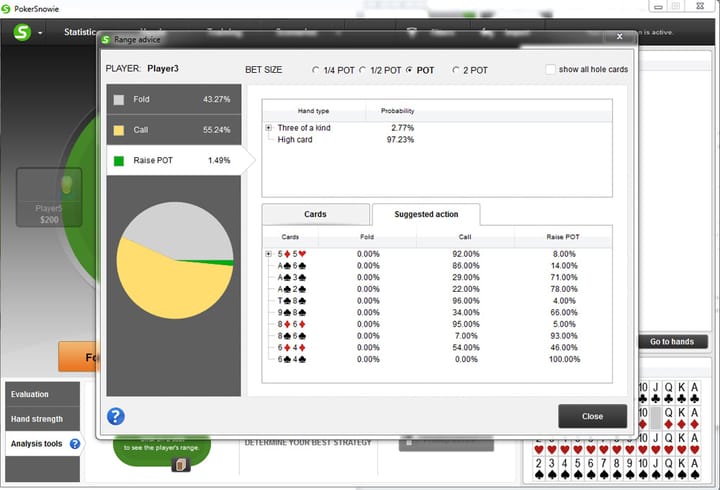Viewport: 720px width, 490px height.
Task: Pick the 5 of spades card
Action: click(578, 469)
